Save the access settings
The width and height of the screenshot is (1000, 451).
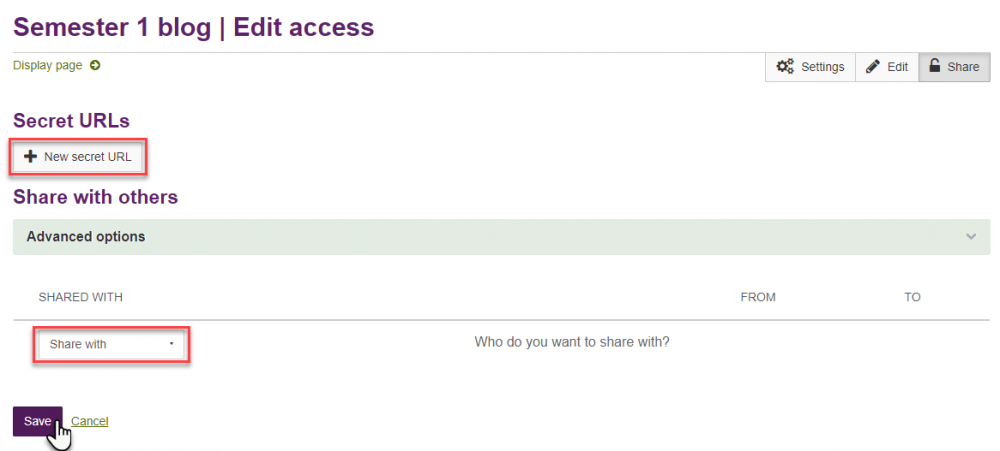tap(38, 421)
